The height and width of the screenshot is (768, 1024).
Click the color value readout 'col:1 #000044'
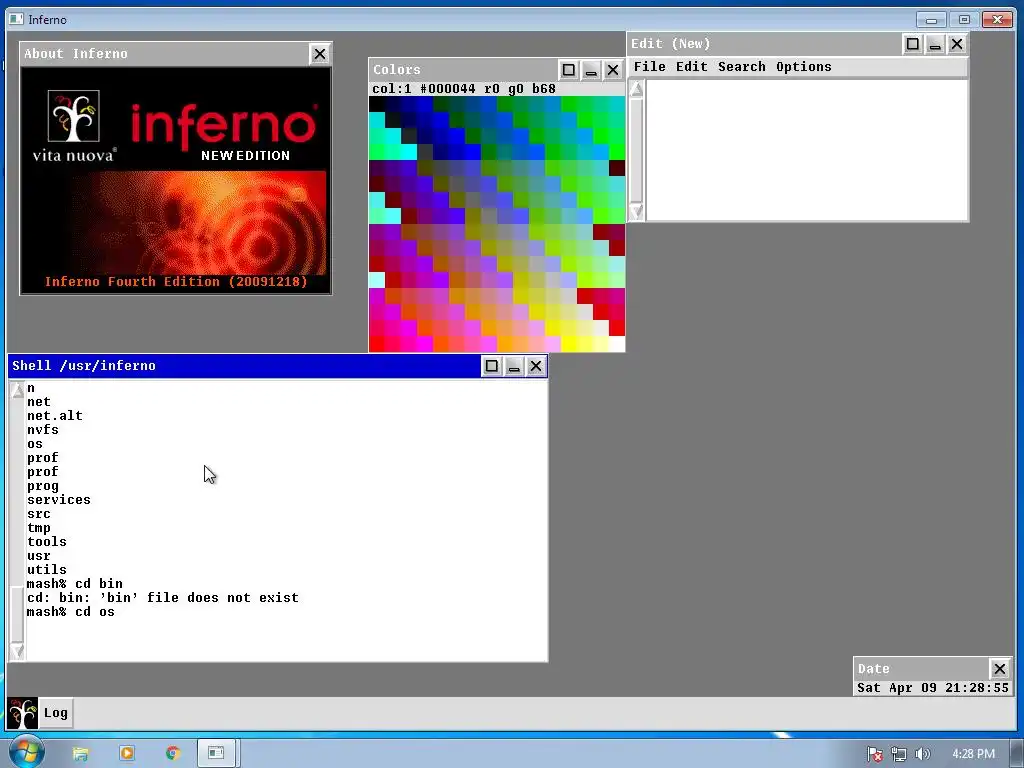click(x=424, y=89)
